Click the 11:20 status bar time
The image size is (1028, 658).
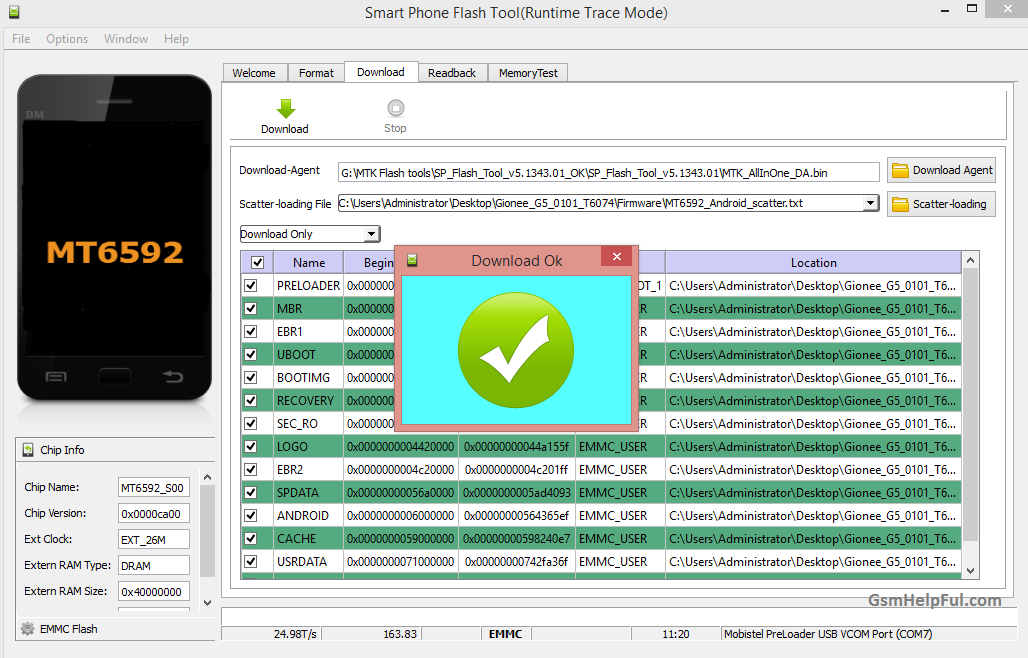point(675,634)
